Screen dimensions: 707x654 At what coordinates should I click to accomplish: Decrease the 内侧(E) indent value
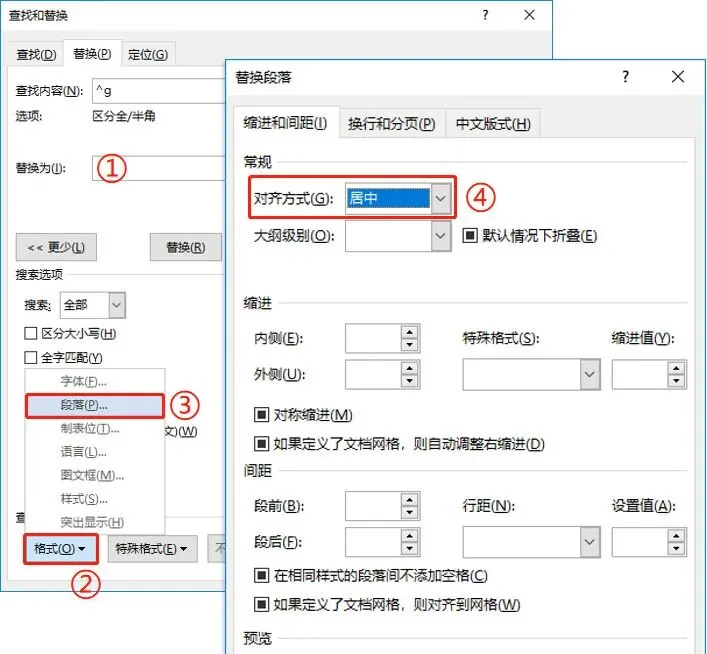click(409, 345)
